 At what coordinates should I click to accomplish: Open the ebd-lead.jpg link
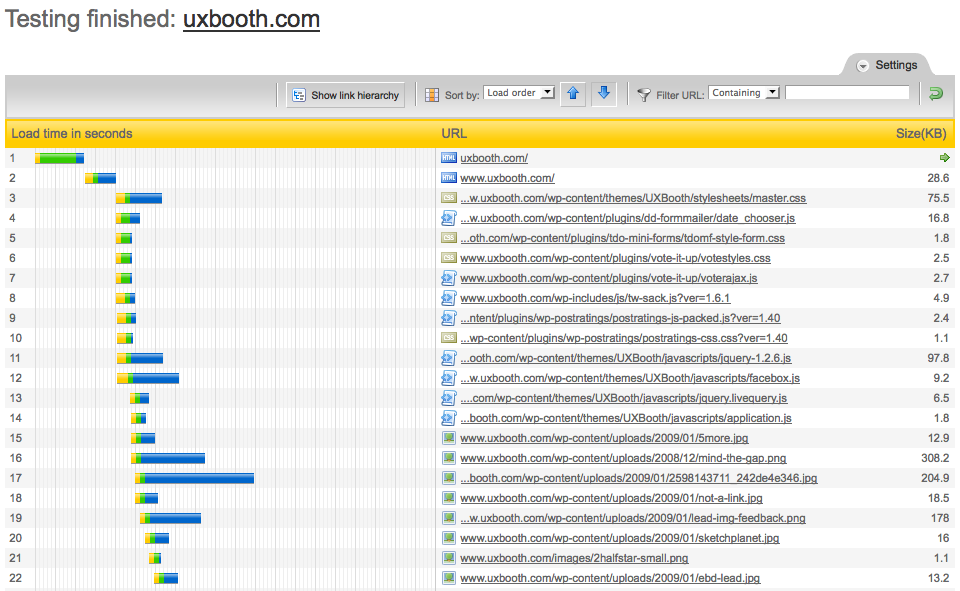(x=610, y=578)
